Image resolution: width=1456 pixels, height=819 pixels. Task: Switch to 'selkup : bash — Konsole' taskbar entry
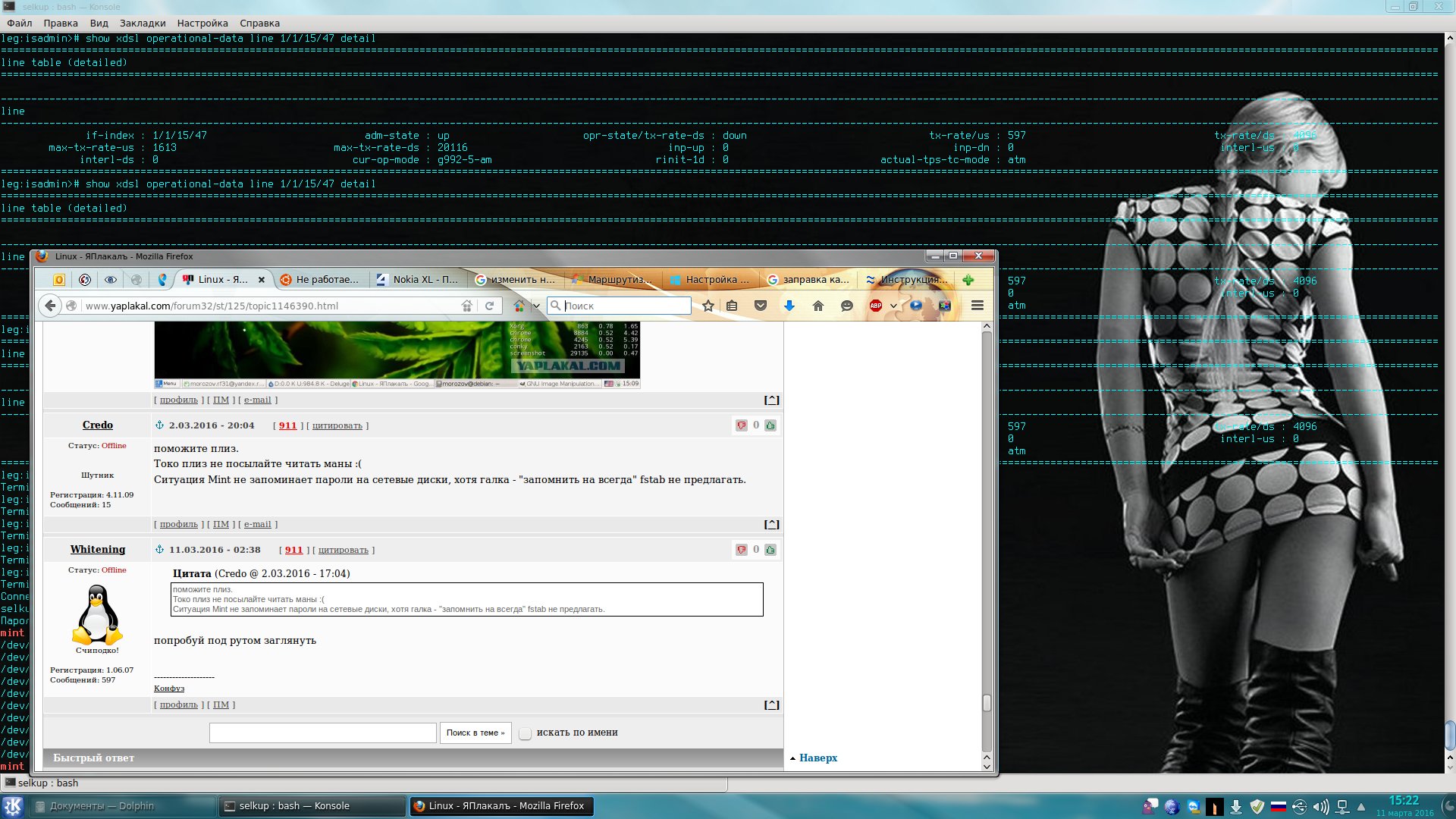pos(312,806)
